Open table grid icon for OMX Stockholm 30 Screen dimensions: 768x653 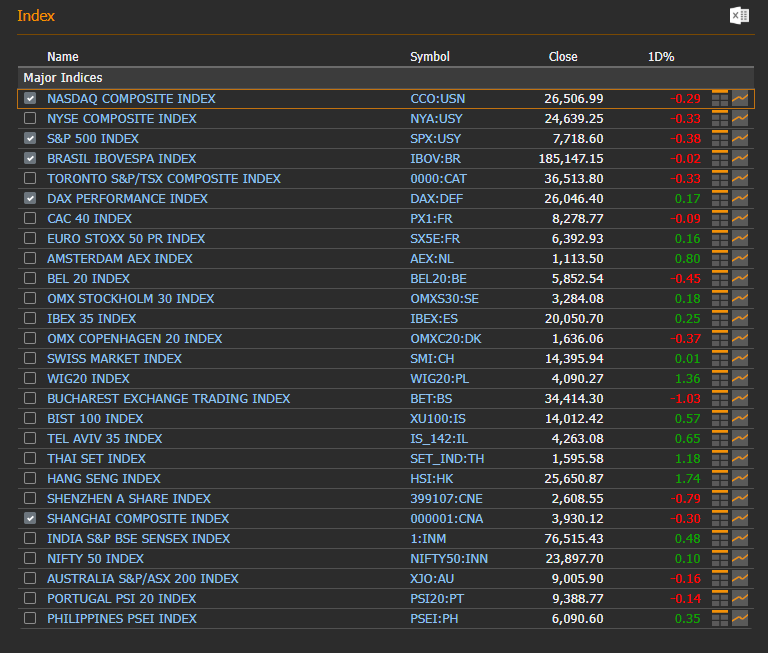point(720,298)
